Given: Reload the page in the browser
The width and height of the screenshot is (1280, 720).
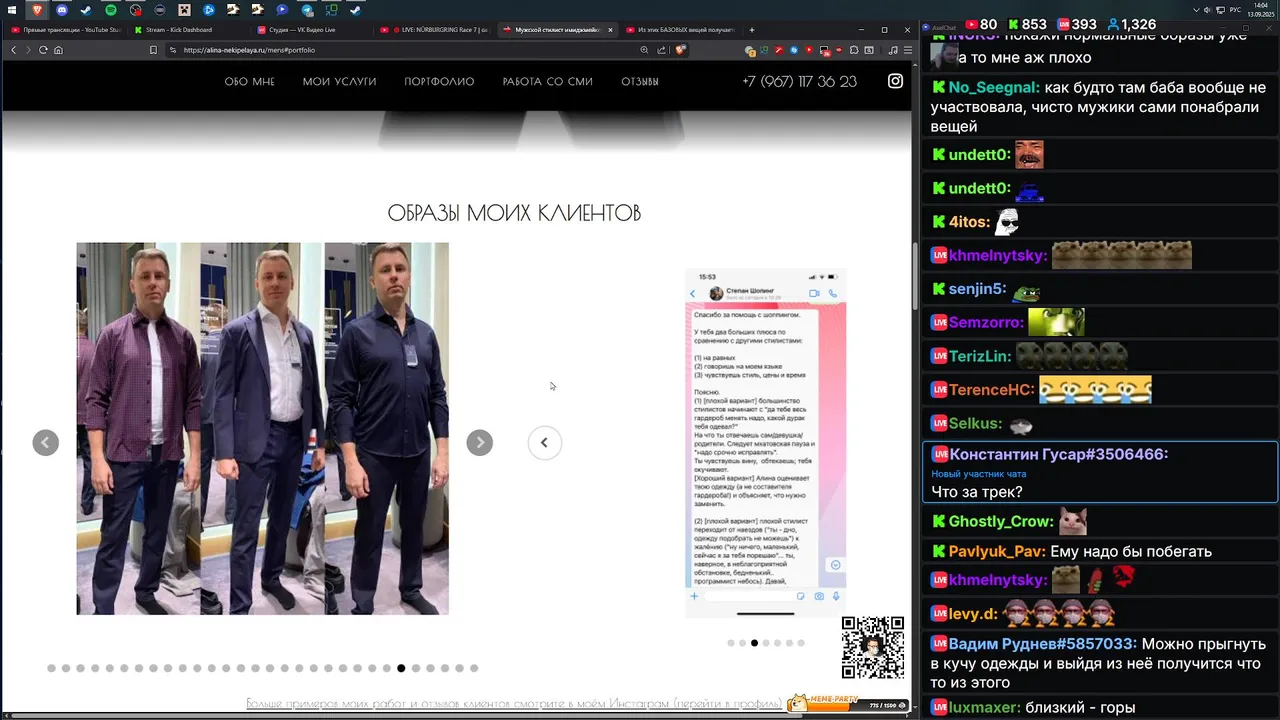Looking at the screenshot, I should coord(43,50).
